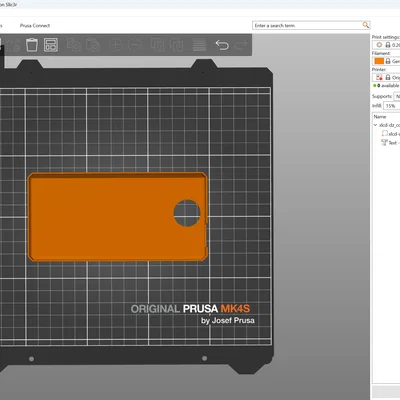Remove an instance with the minus icon

(135, 45)
